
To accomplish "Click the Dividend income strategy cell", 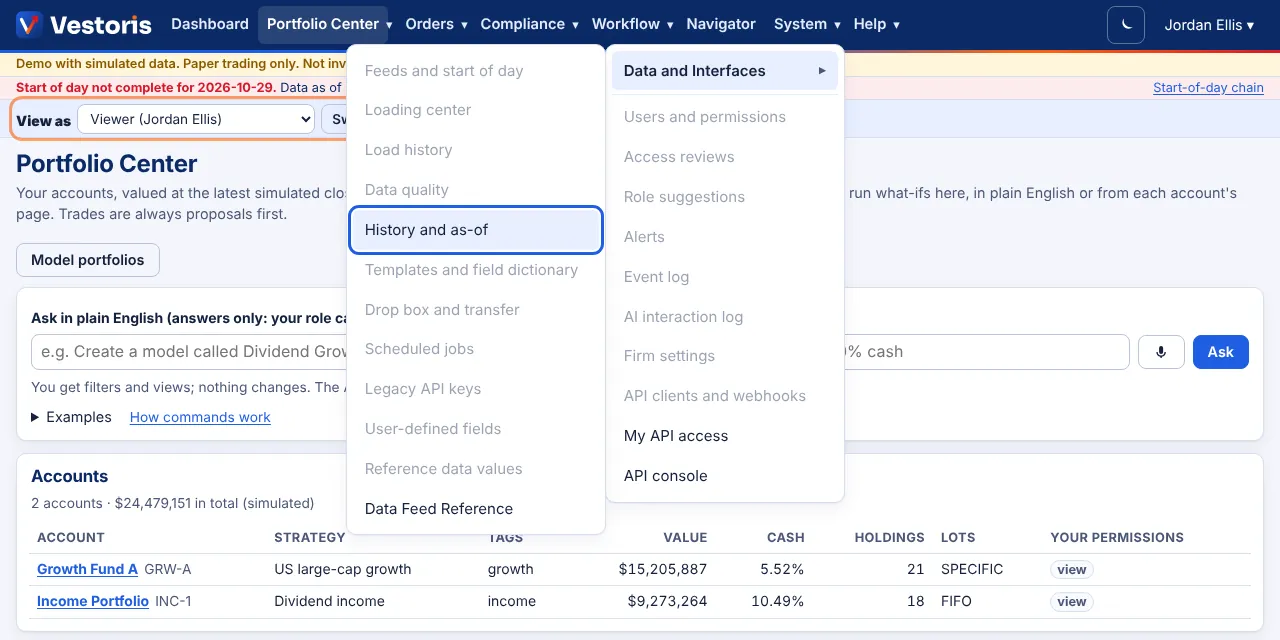I will (330, 601).
